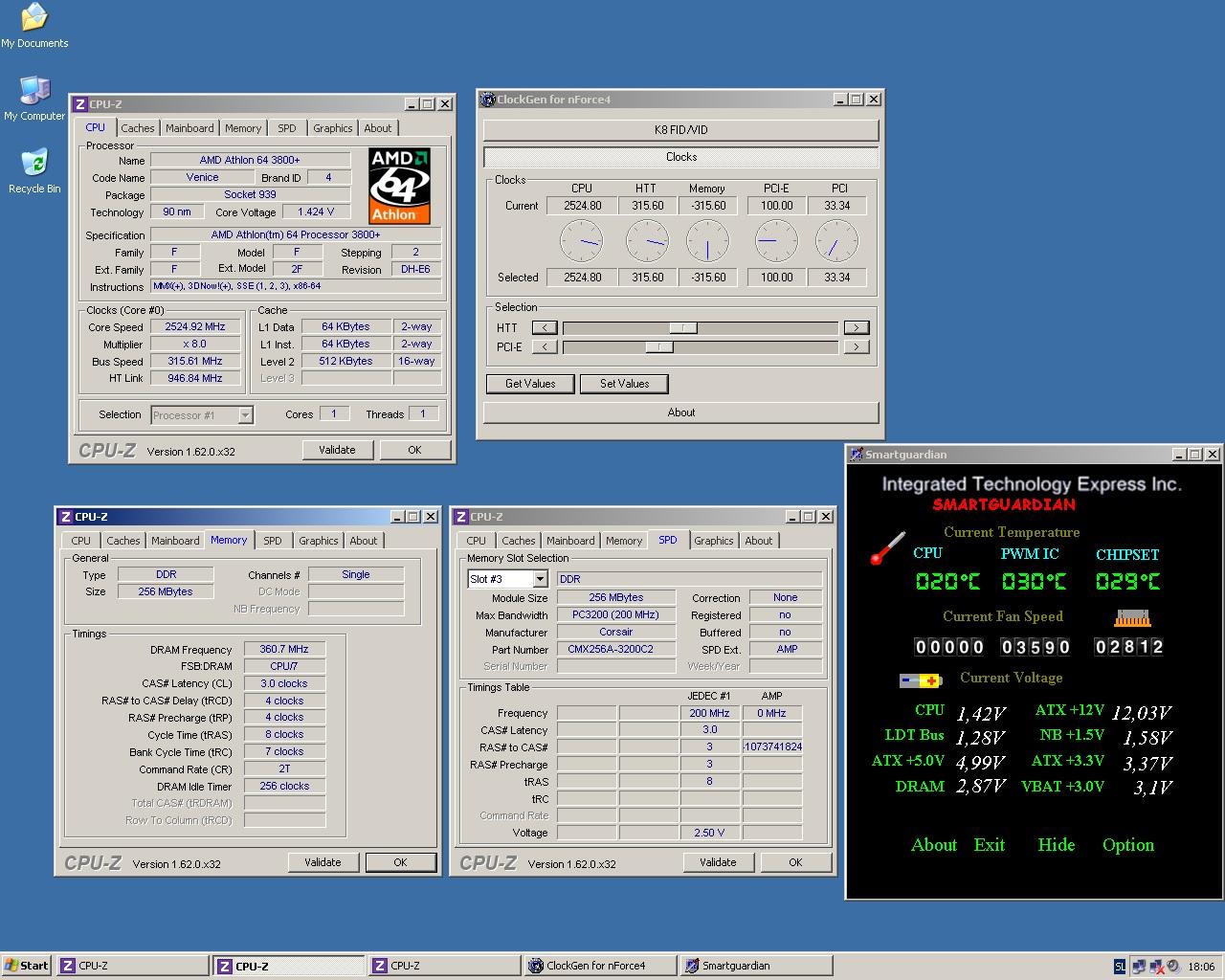Screen dimensions: 1225x980
Task: Click Validate in top CPU-Z window
Action: (337, 450)
